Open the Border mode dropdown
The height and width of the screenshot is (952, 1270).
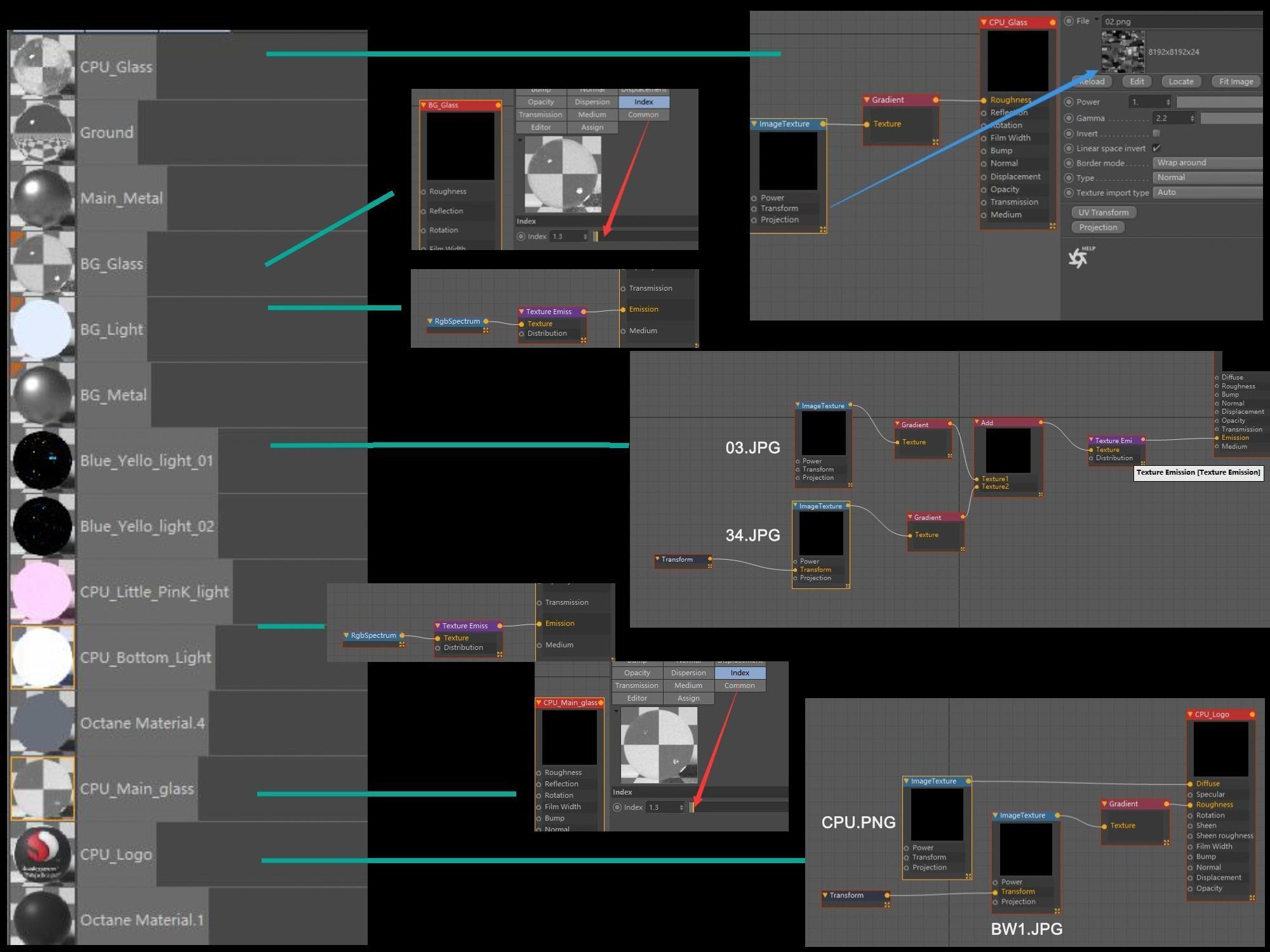click(x=1206, y=163)
